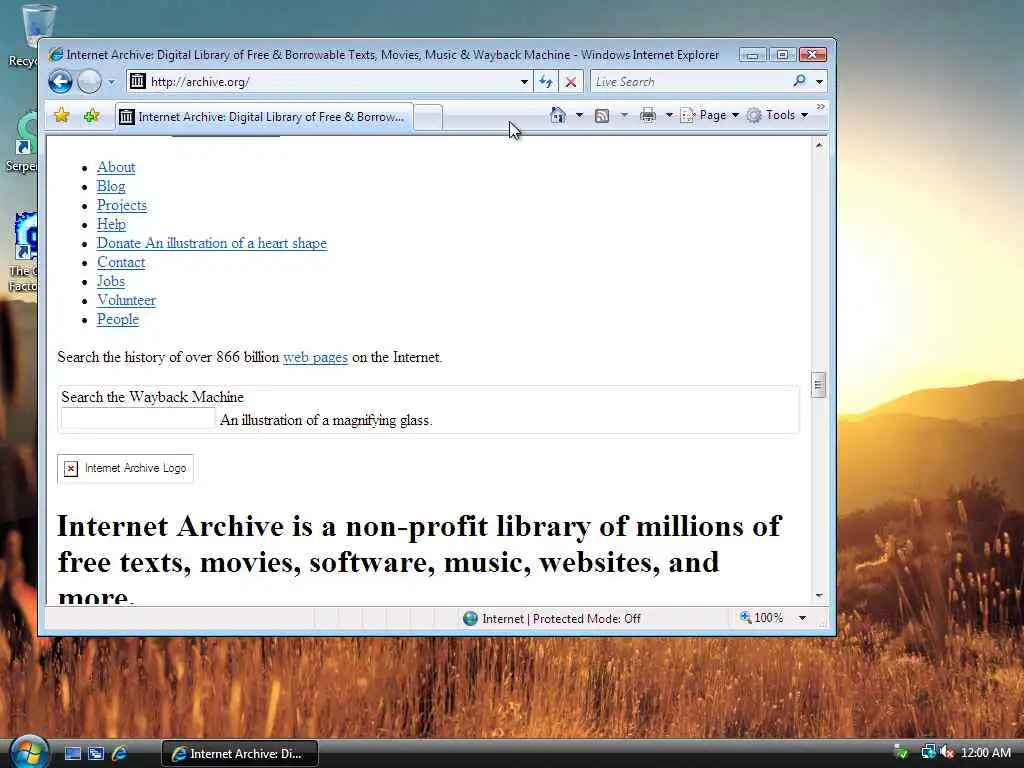This screenshot has width=1024, height=768.
Task: Click the 100% zoom level button
Action: 761,618
